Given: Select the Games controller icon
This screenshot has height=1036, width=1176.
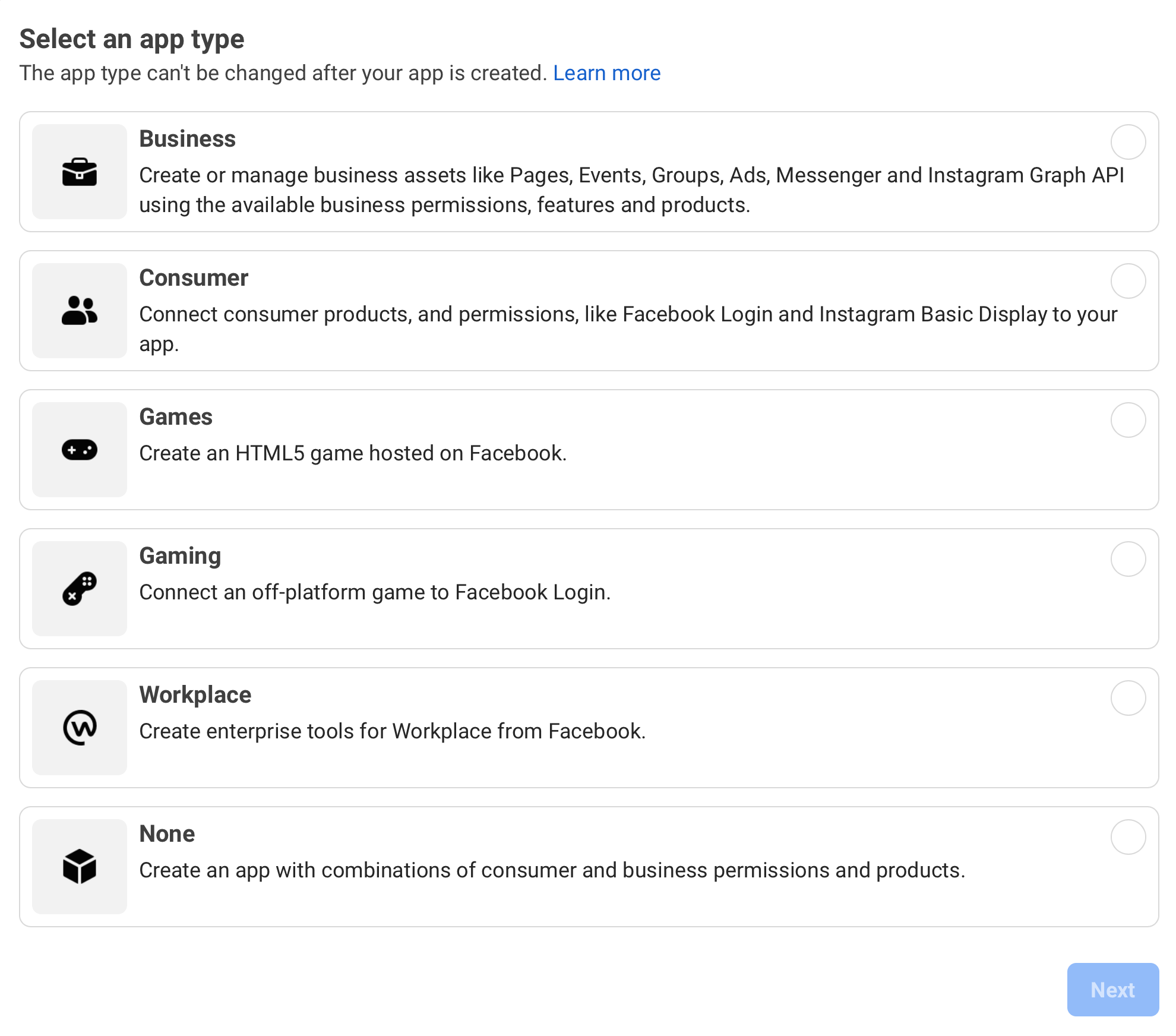Looking at the screenshot, I should point(80,450).
